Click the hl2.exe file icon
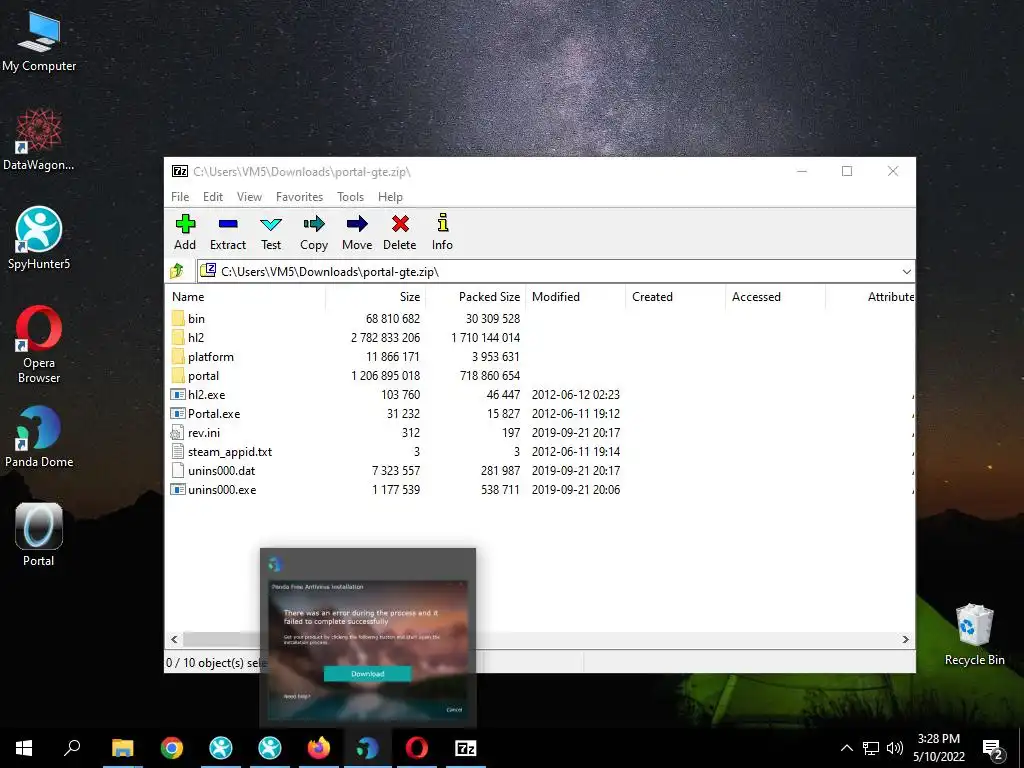The height and width of the screenshot is (768, 1024). [178, 394]
